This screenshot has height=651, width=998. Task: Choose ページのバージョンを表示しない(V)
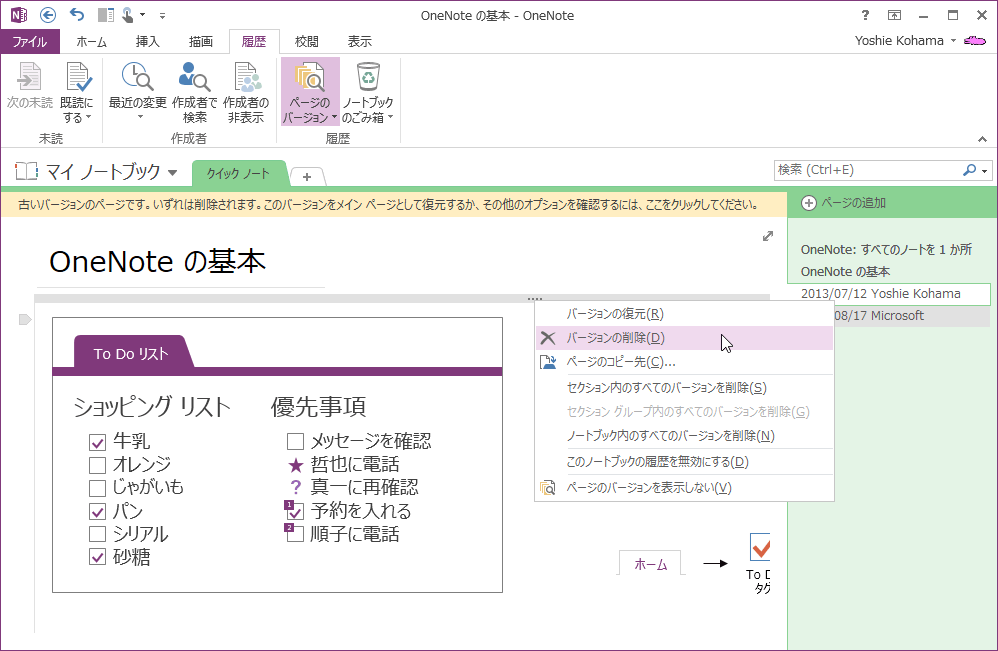click(685, 488)
